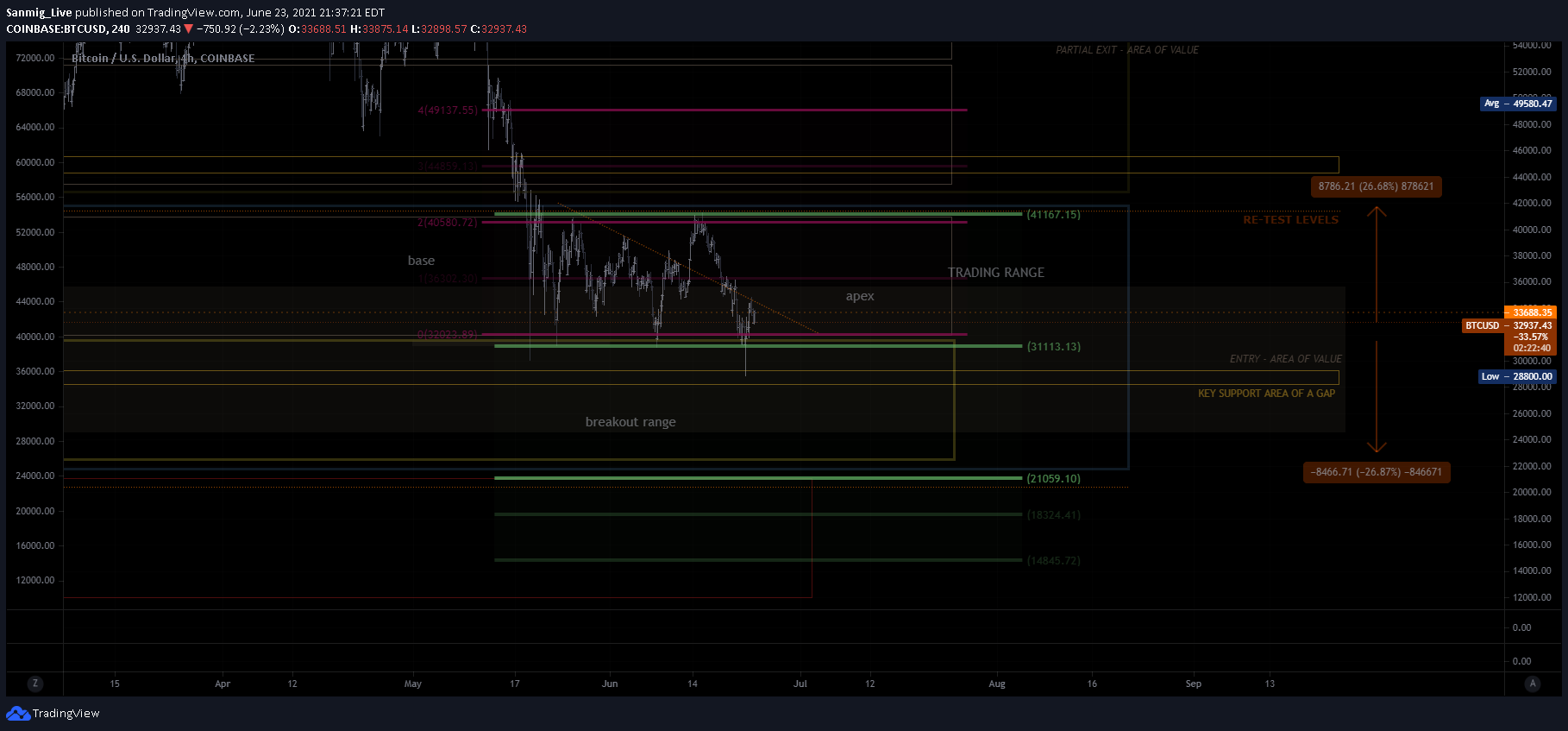Click the 0(32023.89) magenta level label
Viewport: 1568px width, 731px height.
pos(447,335)
